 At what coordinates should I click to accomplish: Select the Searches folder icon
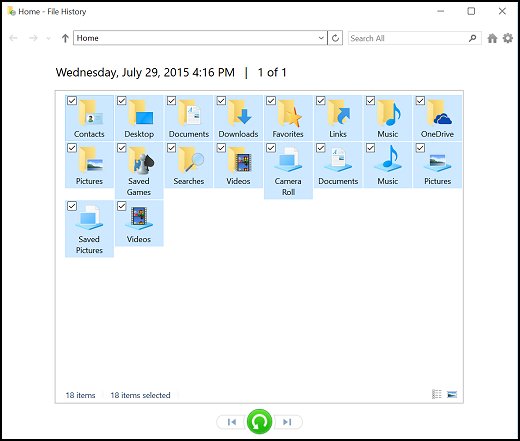click(x=190, y=161)
